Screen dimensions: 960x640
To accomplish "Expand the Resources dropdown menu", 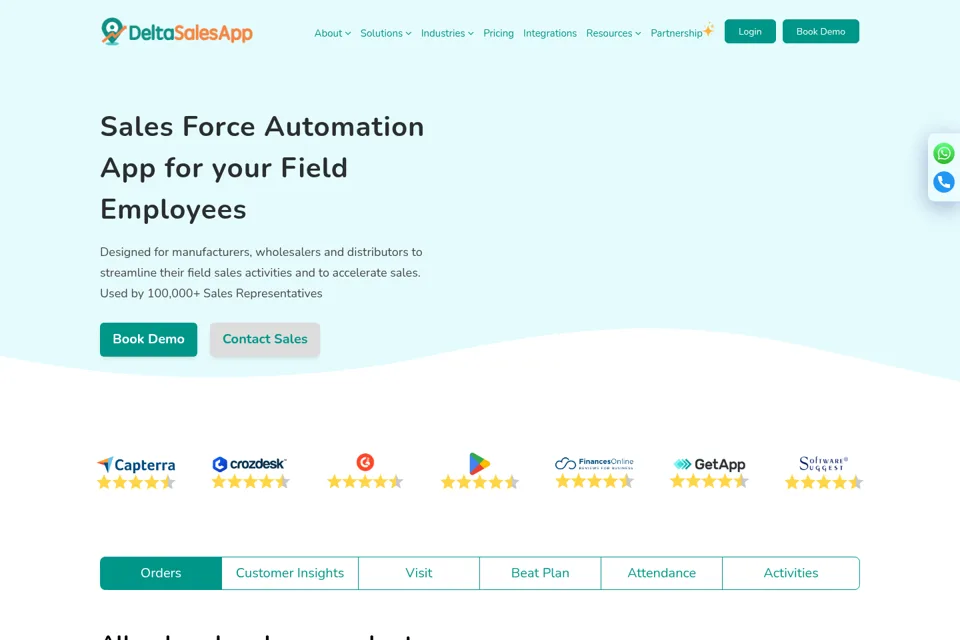I will click(613, 33).
